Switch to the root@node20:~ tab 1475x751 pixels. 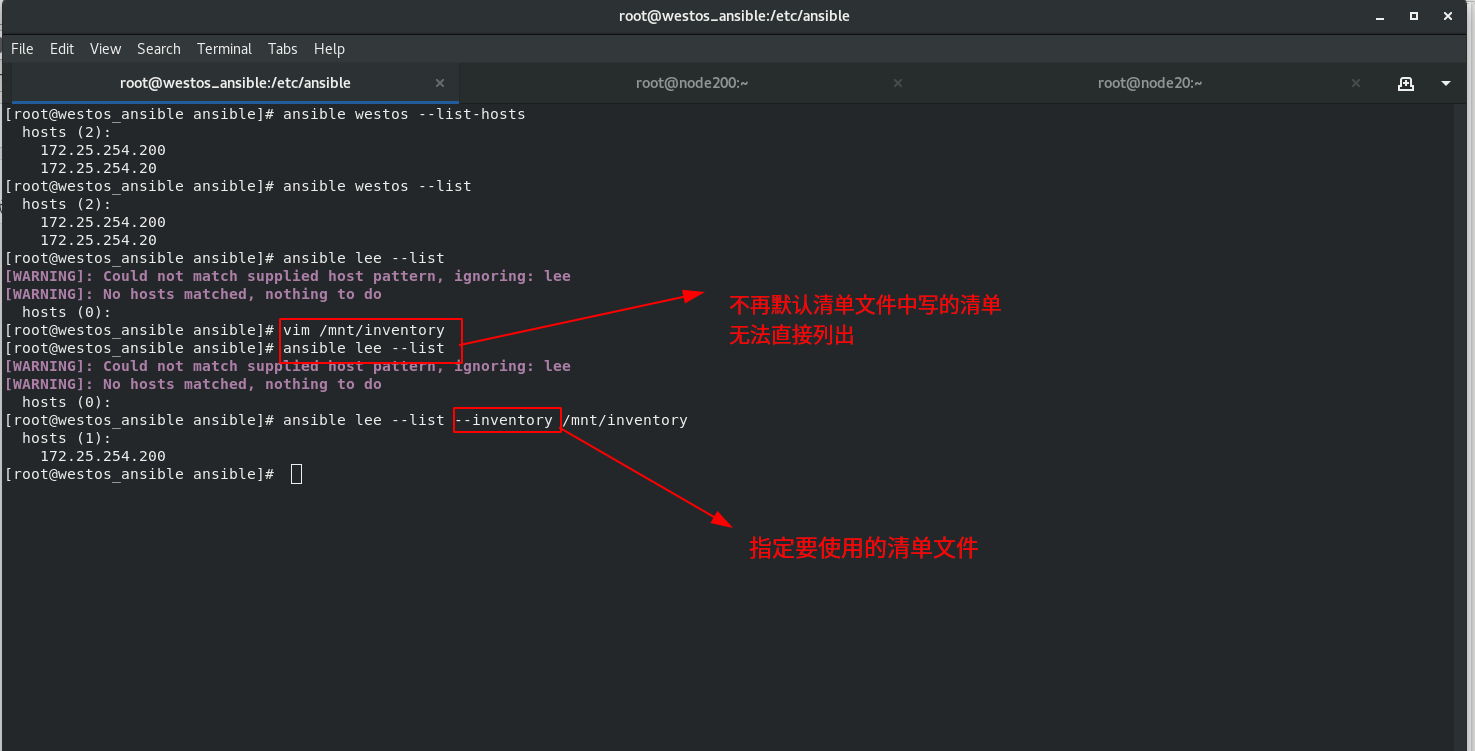click(x=1150, y=83)
